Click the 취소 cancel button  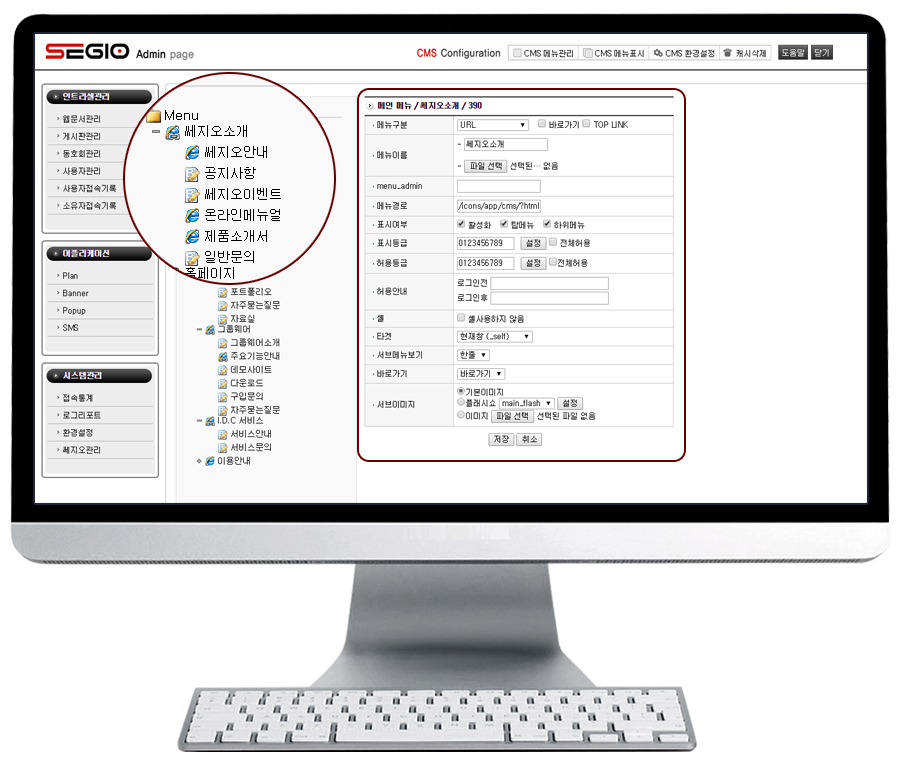point(529,439)
